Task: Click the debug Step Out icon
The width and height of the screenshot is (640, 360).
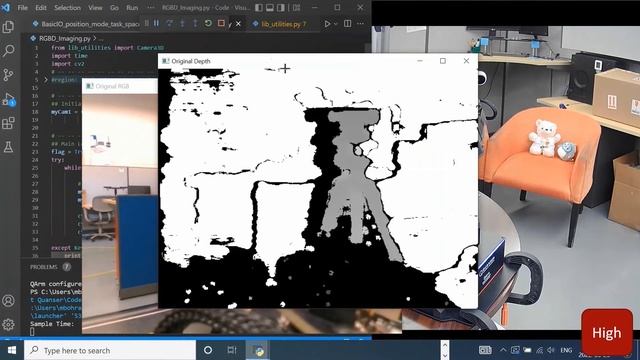Action: (x=195, y=24)
